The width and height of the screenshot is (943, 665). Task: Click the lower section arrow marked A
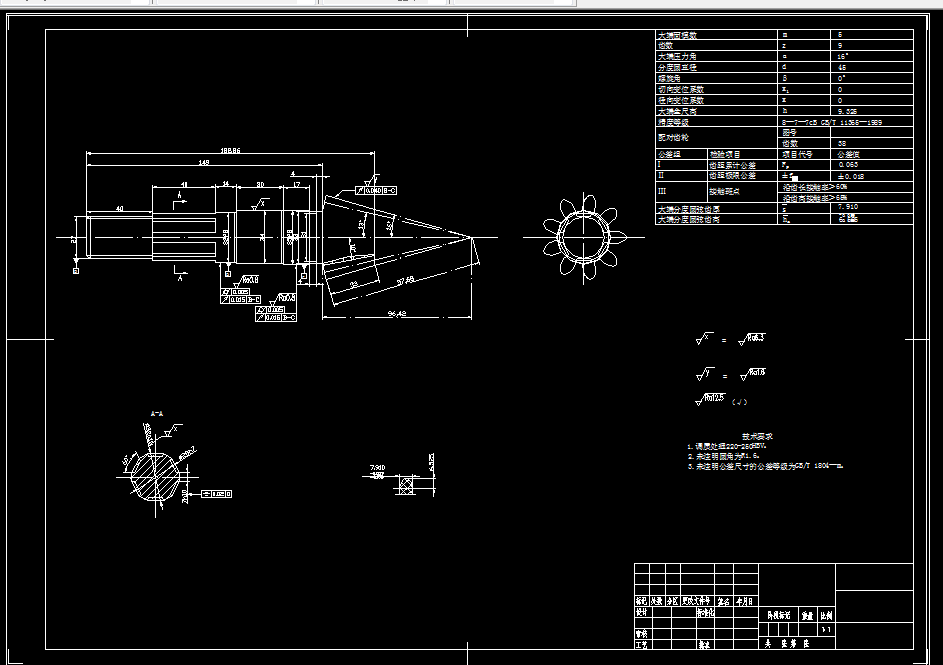179,274
